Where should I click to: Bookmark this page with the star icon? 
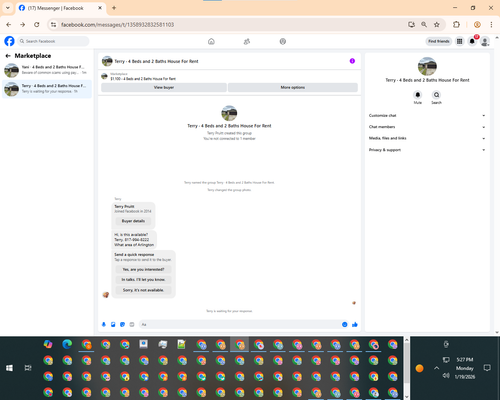pos(437,24)
